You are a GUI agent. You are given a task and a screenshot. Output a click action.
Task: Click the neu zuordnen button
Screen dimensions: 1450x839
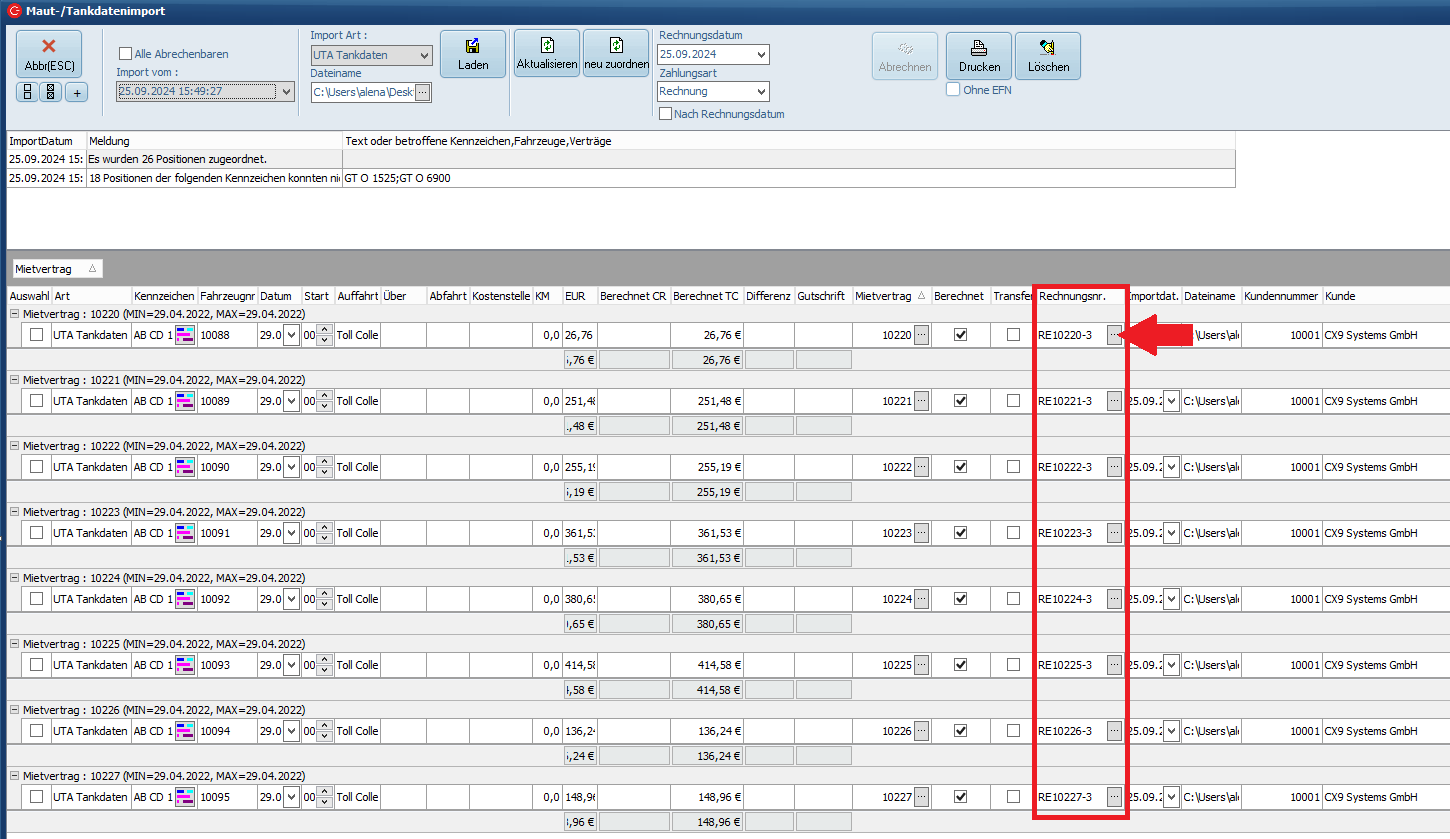(616, 55)
